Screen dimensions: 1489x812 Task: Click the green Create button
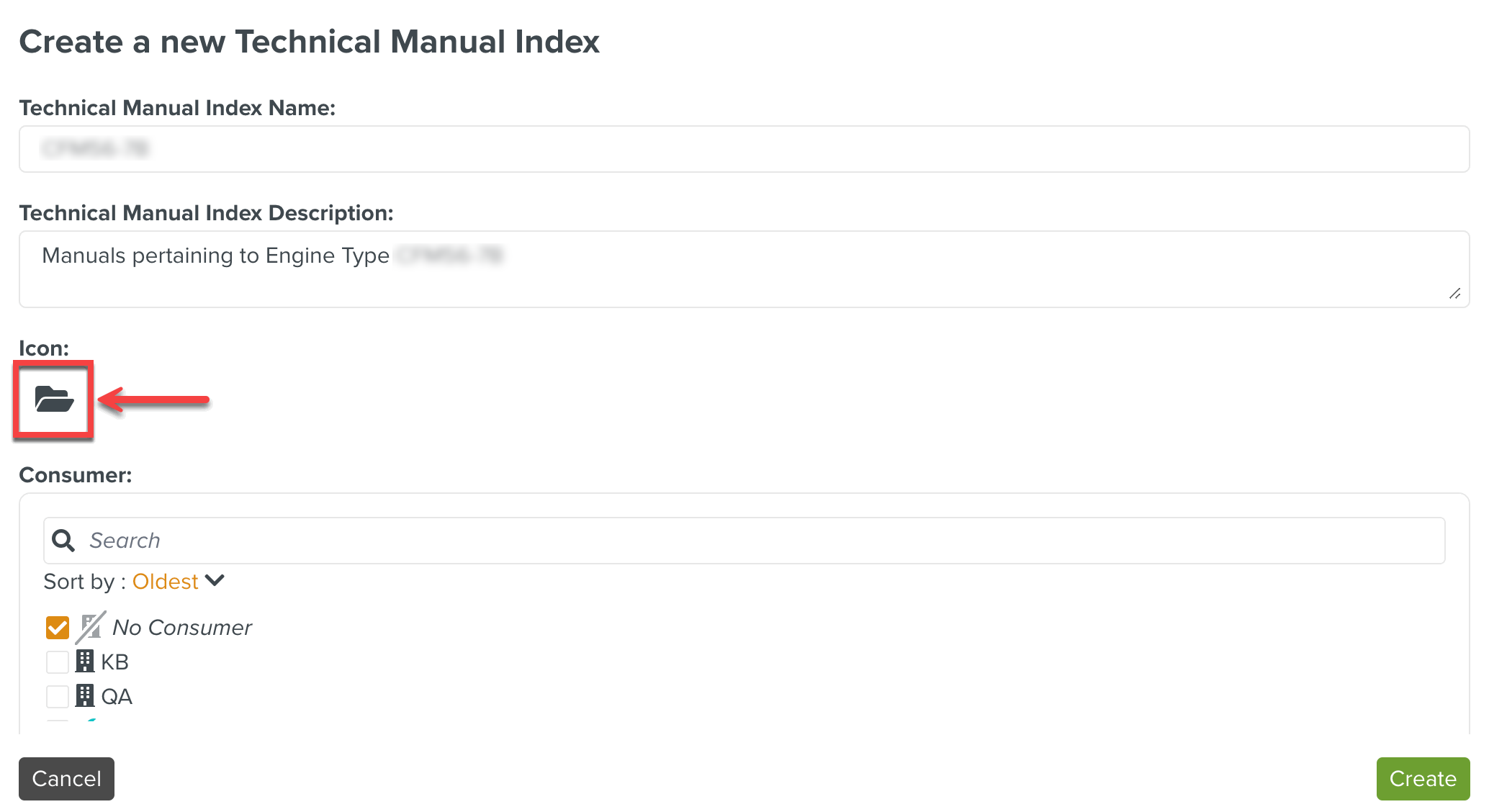click(1423, 778)
